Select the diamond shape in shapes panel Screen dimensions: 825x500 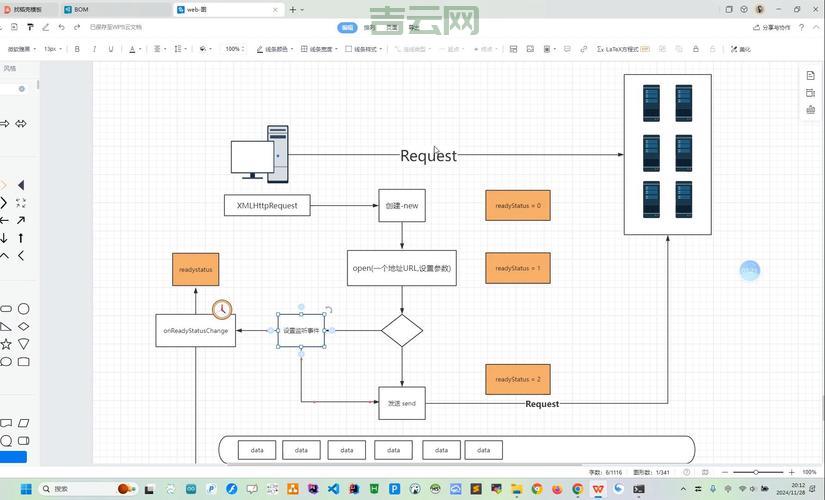click(x=23, y=327)
